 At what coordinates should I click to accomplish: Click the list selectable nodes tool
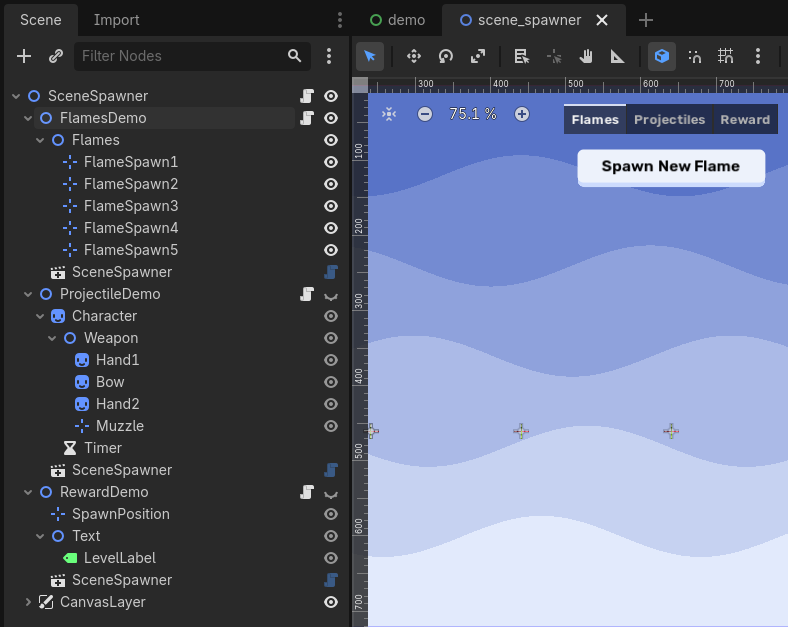tap(522, 56)
